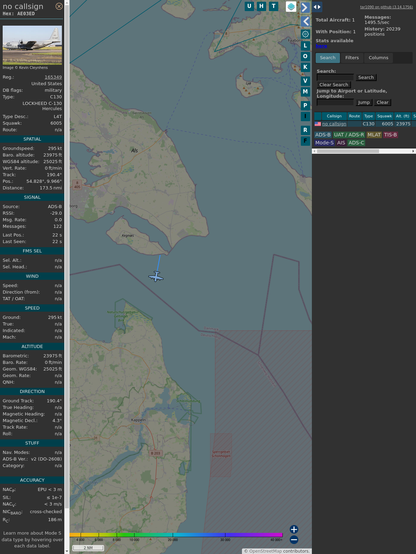Open the OpenStreetMap attribution link
This screenshot has height=554, width=416.
click(263, 551)
